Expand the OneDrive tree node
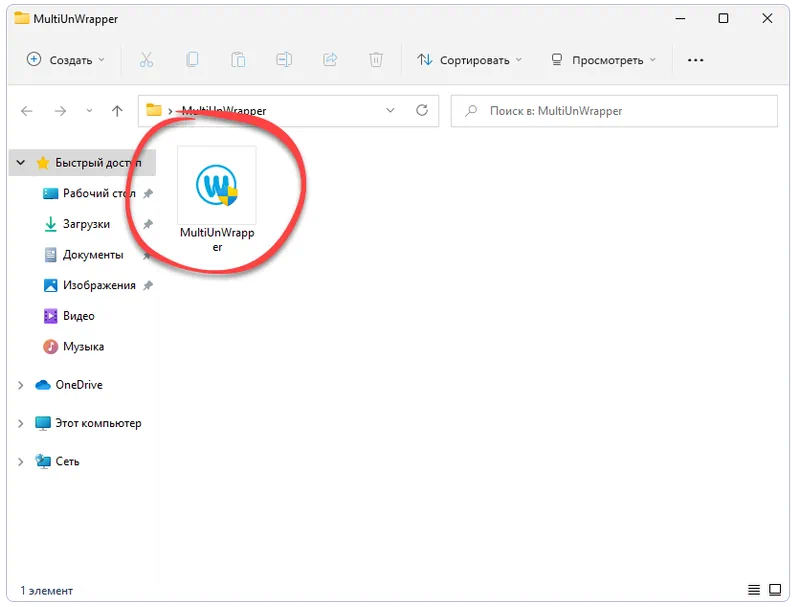800x607 pixels. point(20,385)
